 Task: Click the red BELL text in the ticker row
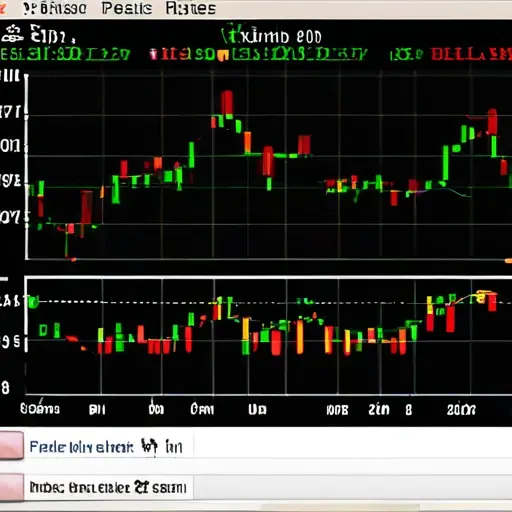(x=471, y=54)
